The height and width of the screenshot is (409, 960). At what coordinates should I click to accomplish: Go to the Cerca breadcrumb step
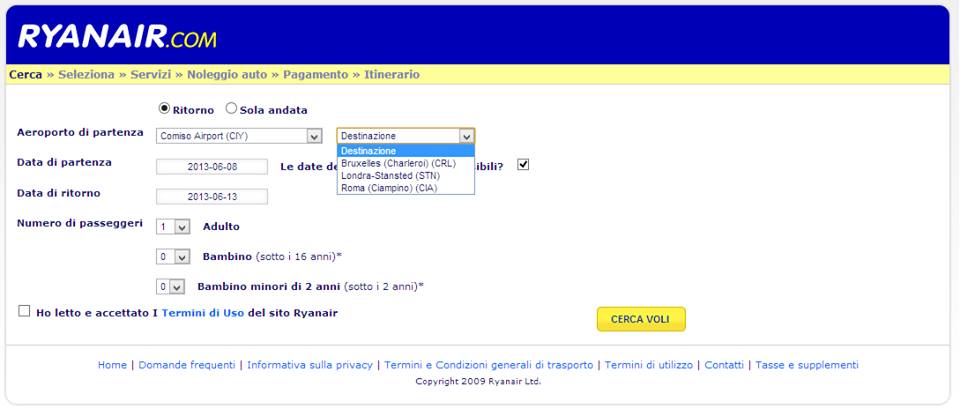(26, 75)
